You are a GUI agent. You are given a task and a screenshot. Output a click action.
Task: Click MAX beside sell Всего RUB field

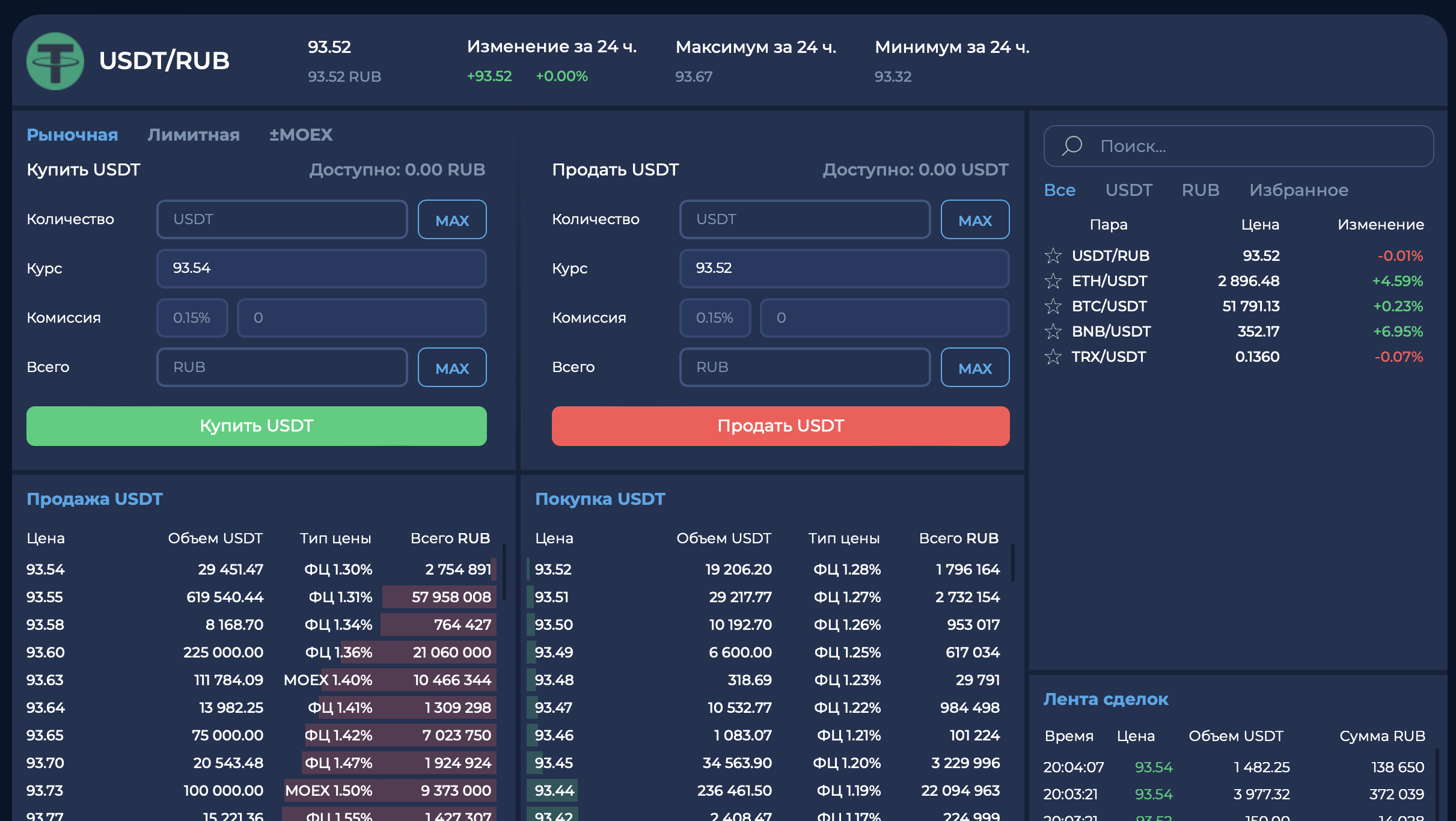click(975, 367)
